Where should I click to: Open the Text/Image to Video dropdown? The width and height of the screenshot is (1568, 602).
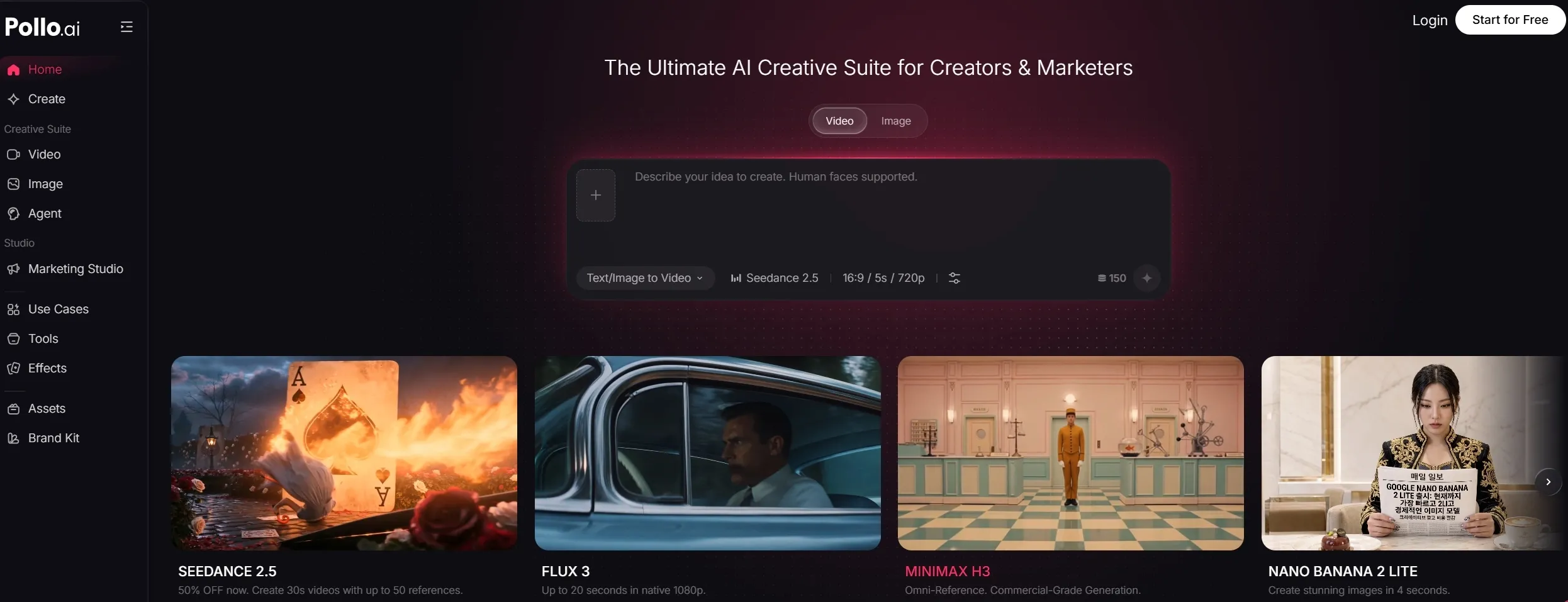(645, 278)
